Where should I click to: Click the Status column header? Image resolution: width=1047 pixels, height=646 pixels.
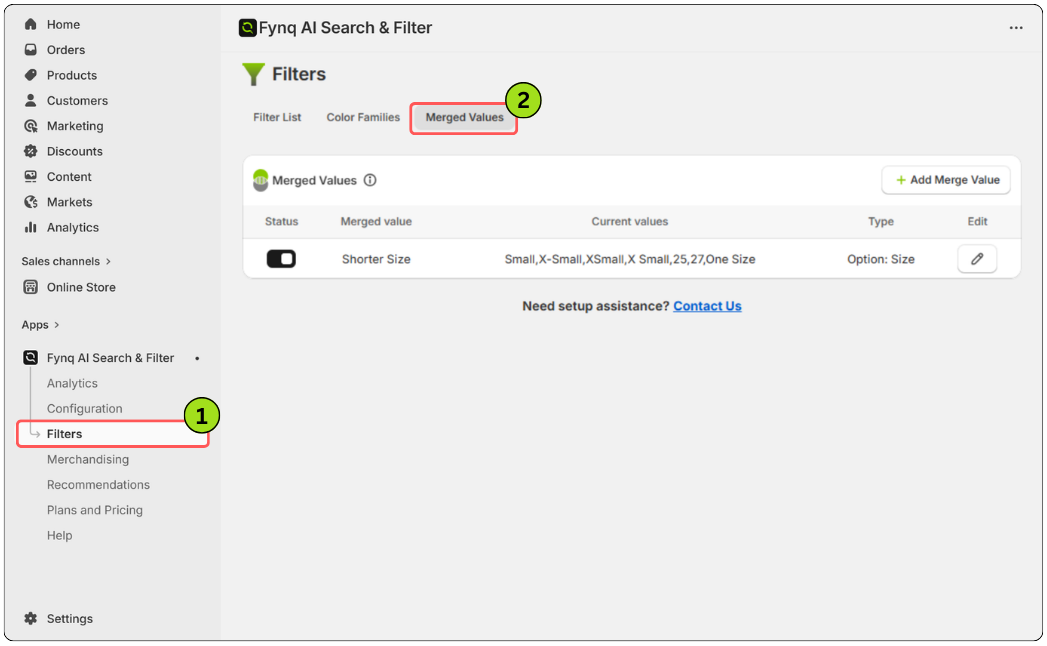[282, 222]
